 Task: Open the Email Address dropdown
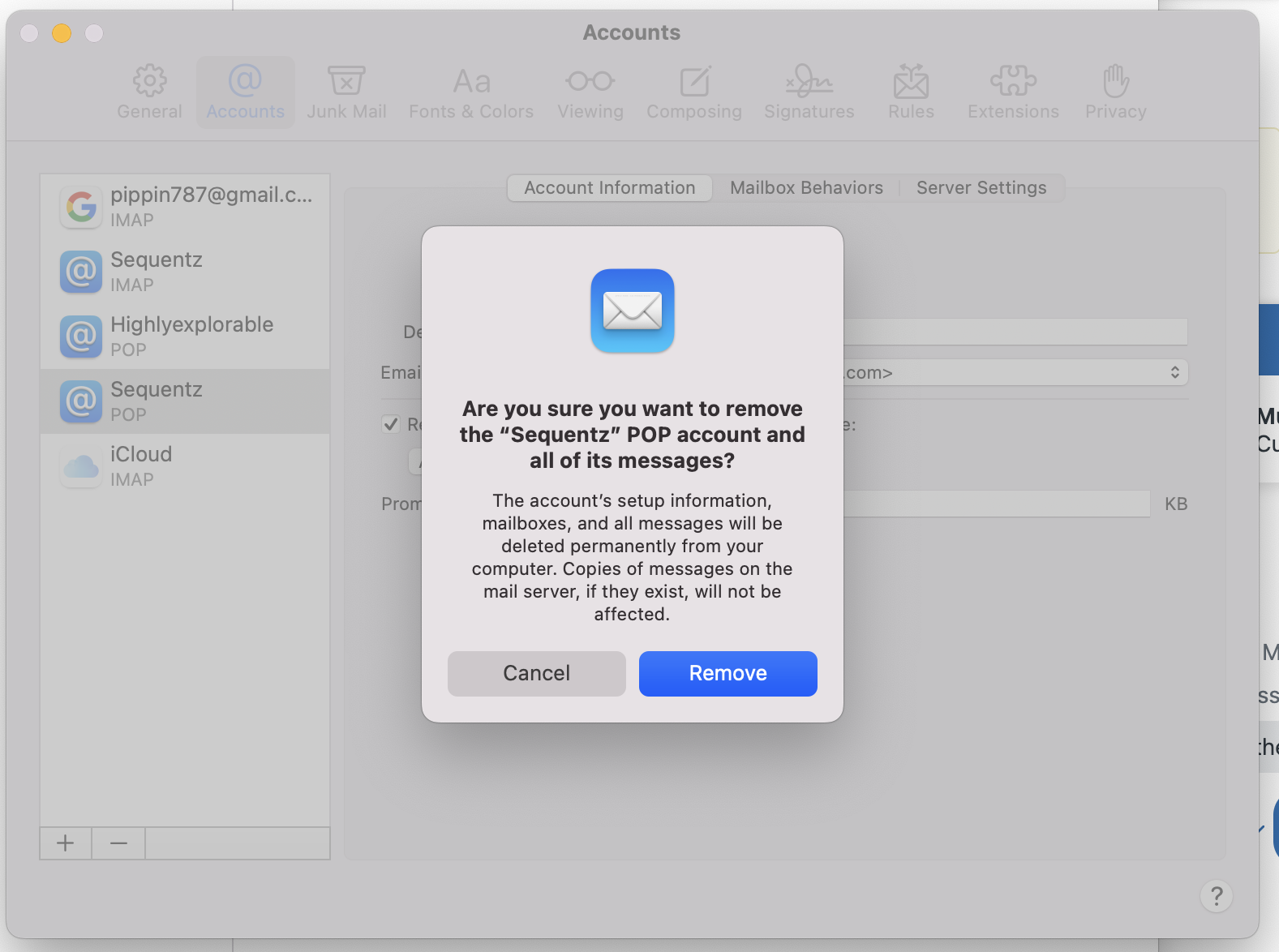click(x=1015, y=372)
